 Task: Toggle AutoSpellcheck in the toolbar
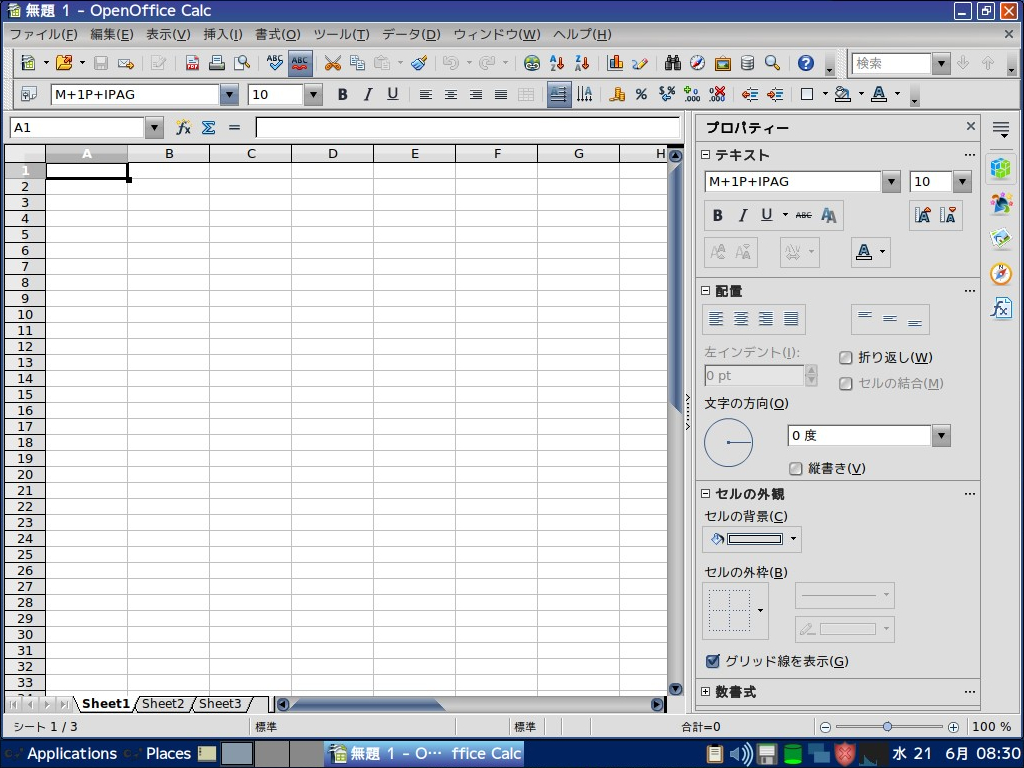(x=300, y=63)
